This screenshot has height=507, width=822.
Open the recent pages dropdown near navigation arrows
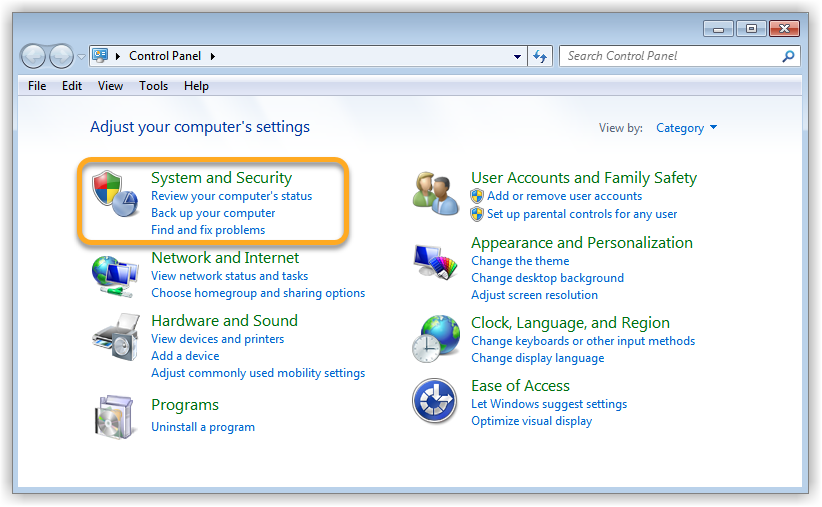click(81, 56)
